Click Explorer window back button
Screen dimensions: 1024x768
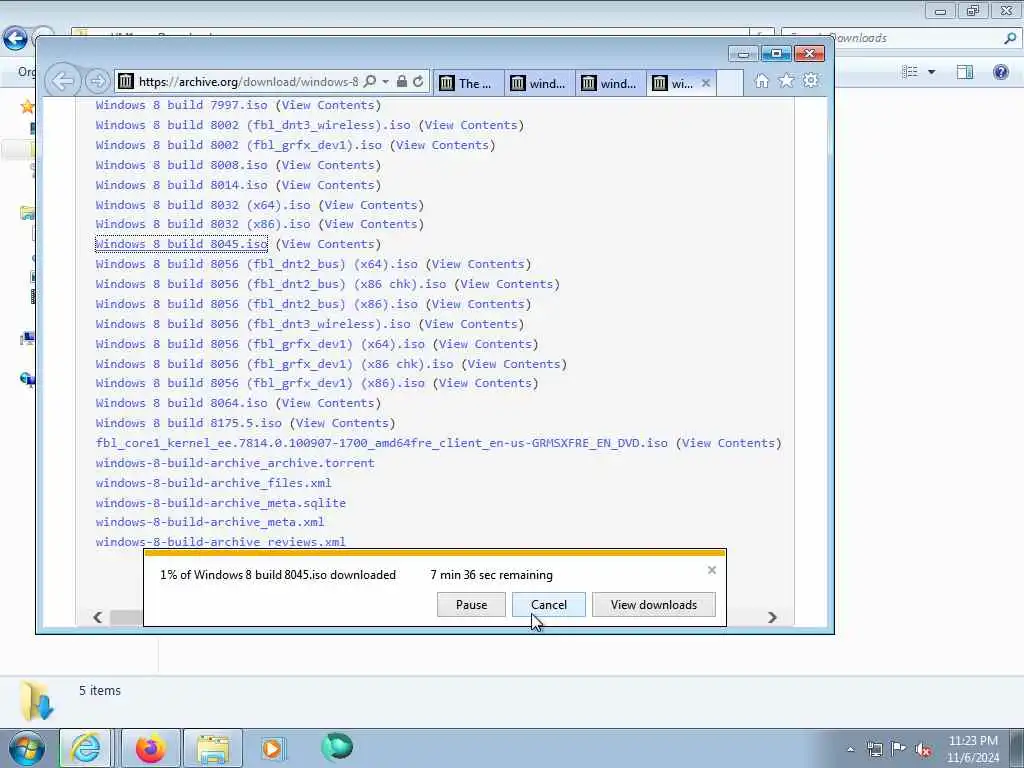(15, 38)
